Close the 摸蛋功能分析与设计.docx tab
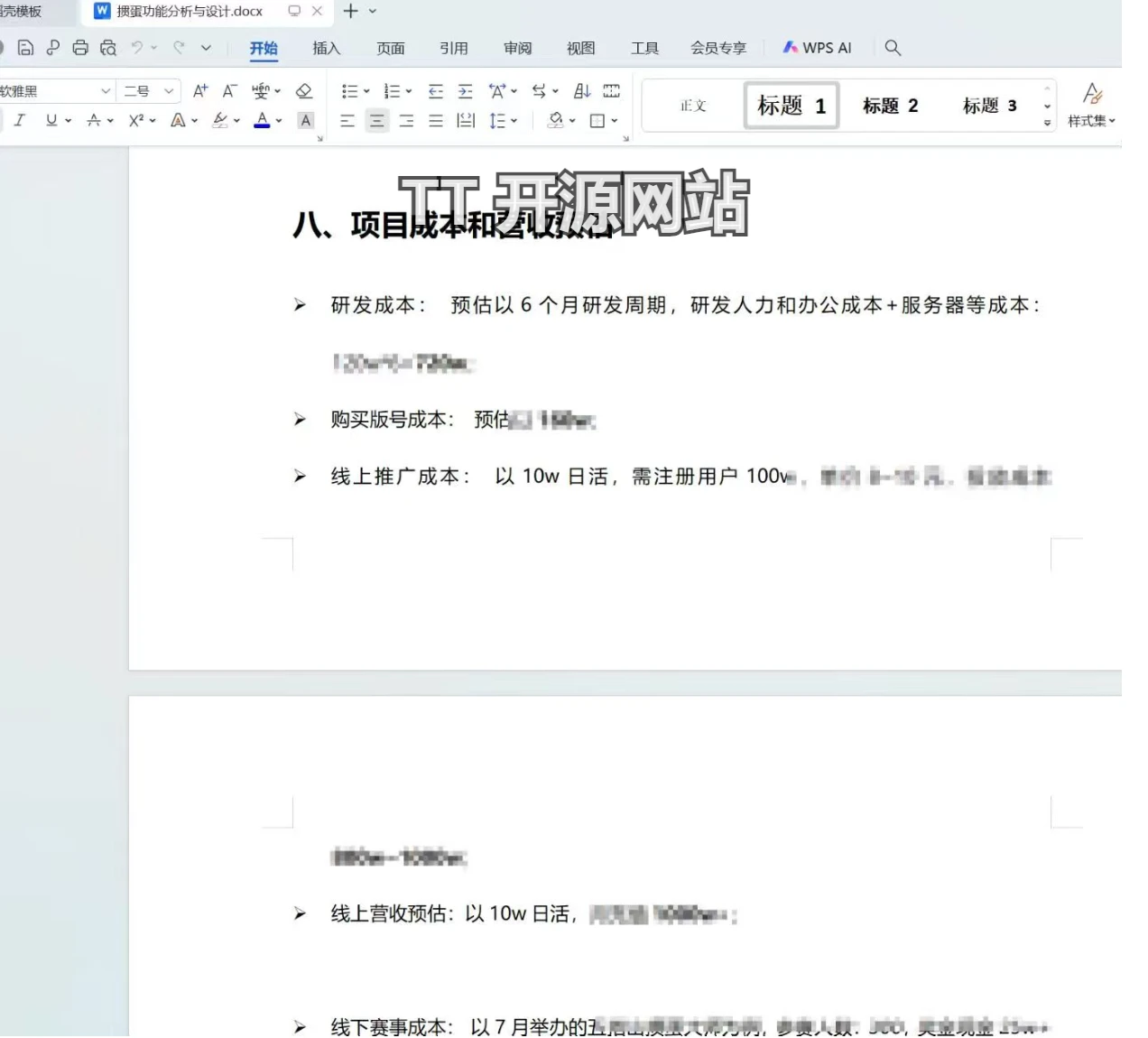Screen dimensions: 1148x1038 pyautogui.click(x=317, y=11)
